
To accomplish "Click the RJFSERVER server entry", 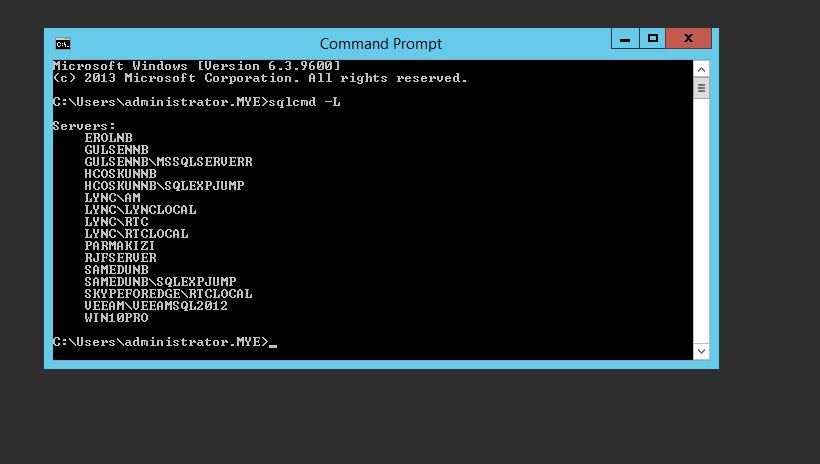I will click(x=120, y=258).
